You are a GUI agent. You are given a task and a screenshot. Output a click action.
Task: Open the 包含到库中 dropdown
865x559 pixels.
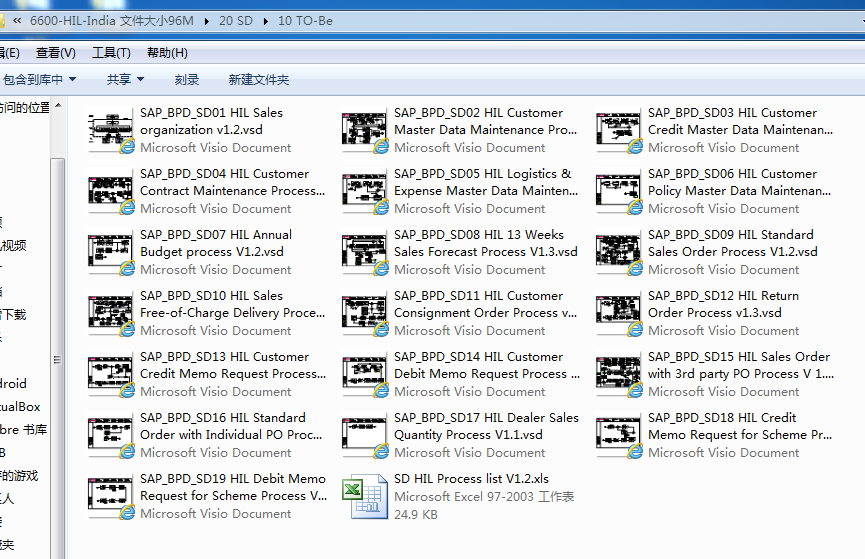pos(39,79)
